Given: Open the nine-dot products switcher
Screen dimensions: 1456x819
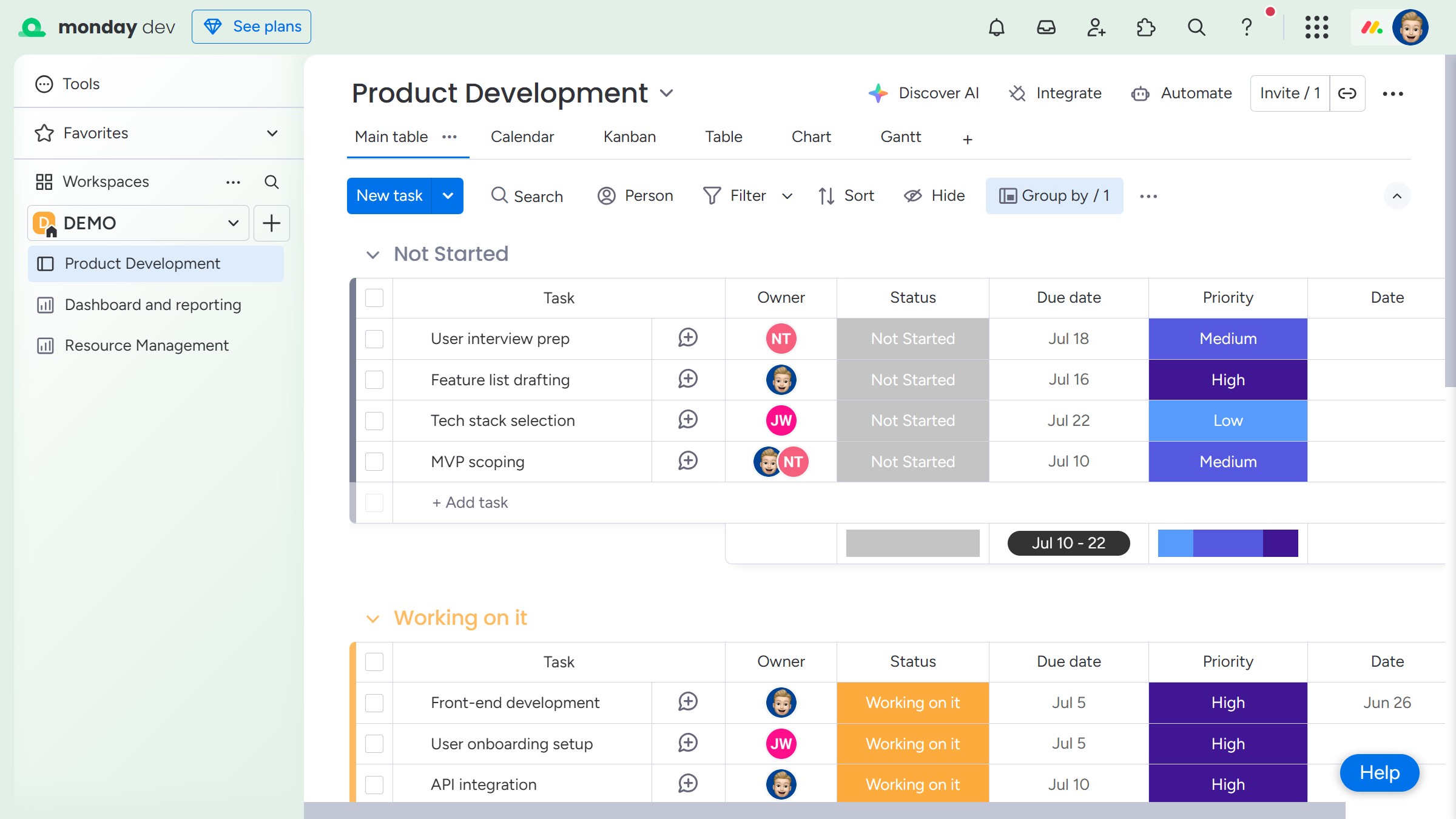Looking at the screenshot, I should coord(1316,27).
